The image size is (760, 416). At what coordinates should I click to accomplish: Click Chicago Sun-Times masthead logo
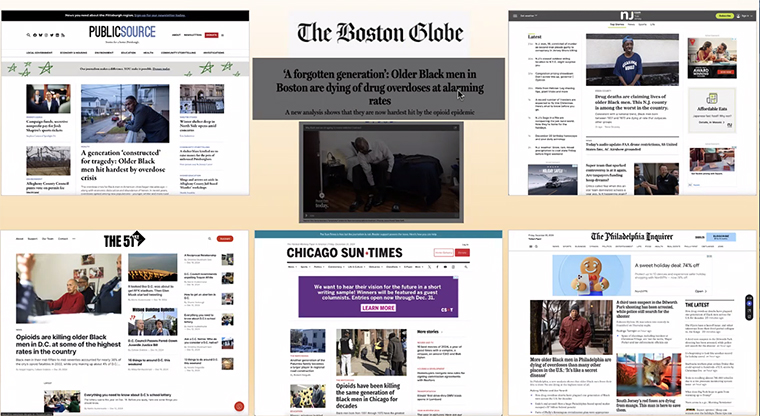pos(345,253)
